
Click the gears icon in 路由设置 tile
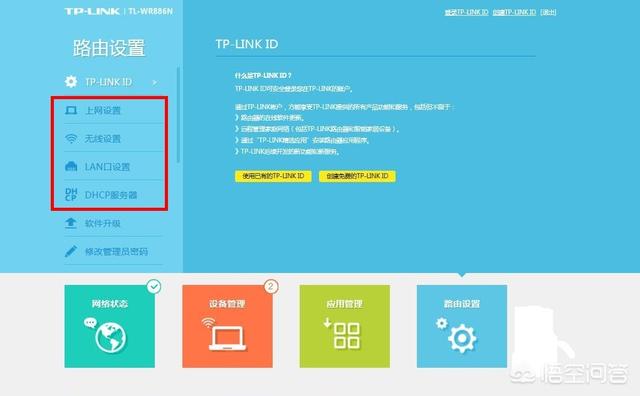[457, 335]
